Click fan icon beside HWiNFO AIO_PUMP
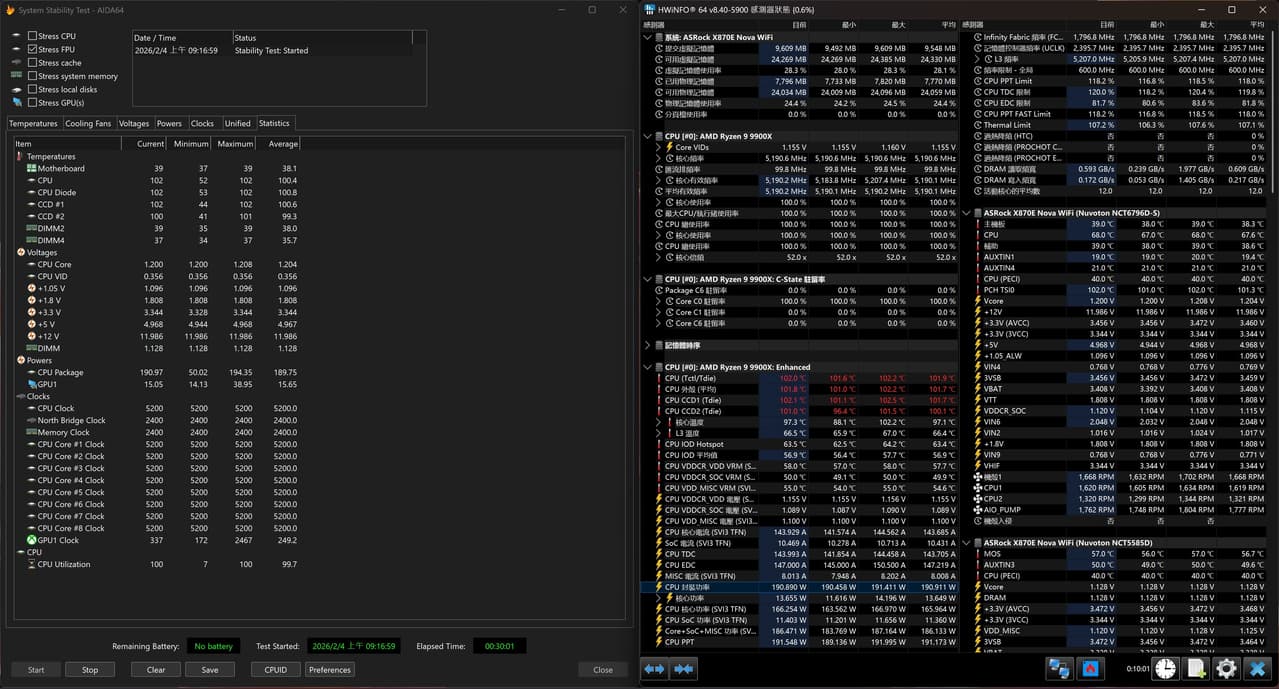Viewport: 1279px width, 689px height. tap(977, 509)
